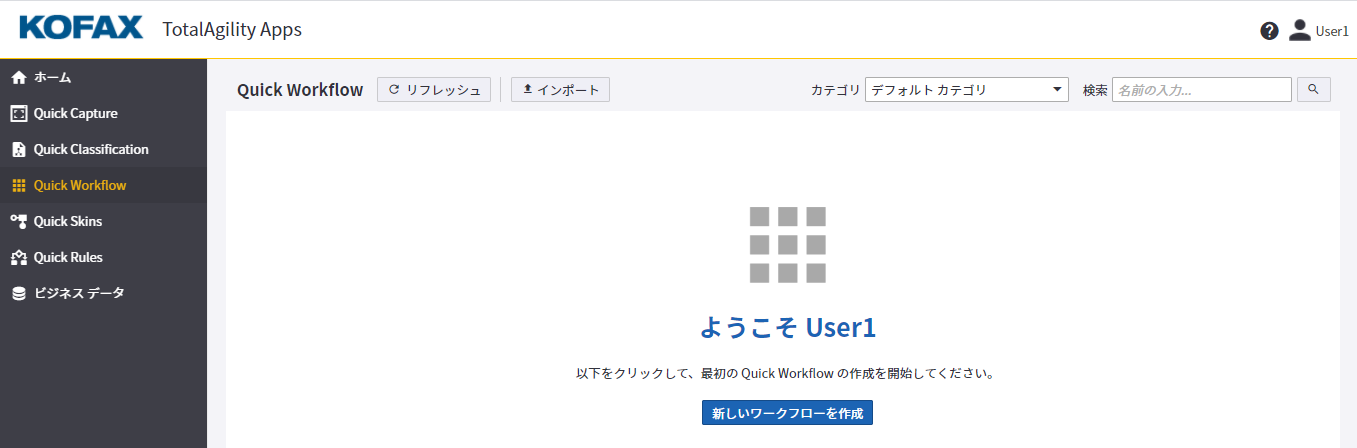1357x448 pixels.
Task: Open Quick Classification in the sidebar
Action: [x=103, y=149]
